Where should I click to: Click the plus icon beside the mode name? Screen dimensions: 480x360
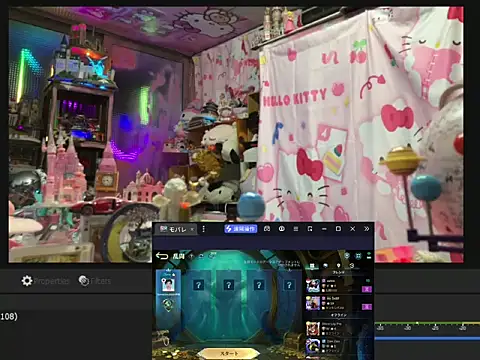pos(191,256)
